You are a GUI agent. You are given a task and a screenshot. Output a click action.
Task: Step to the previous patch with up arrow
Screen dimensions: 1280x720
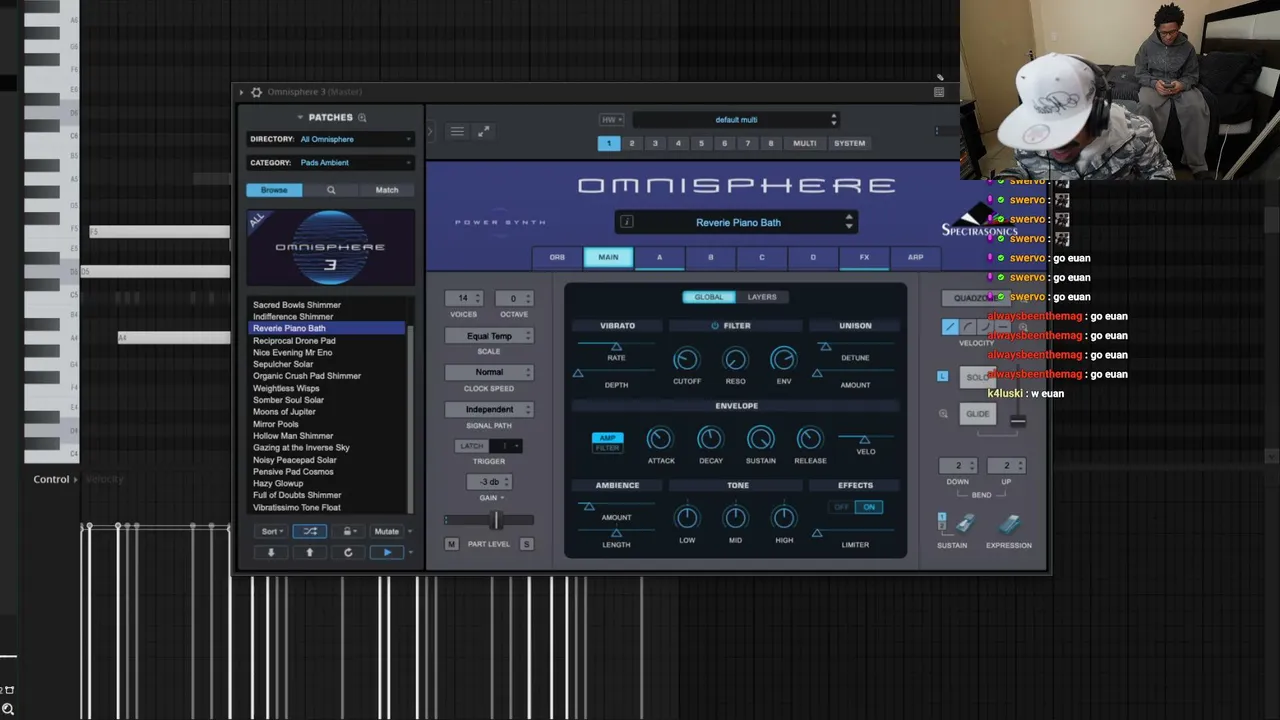point(309,552)
